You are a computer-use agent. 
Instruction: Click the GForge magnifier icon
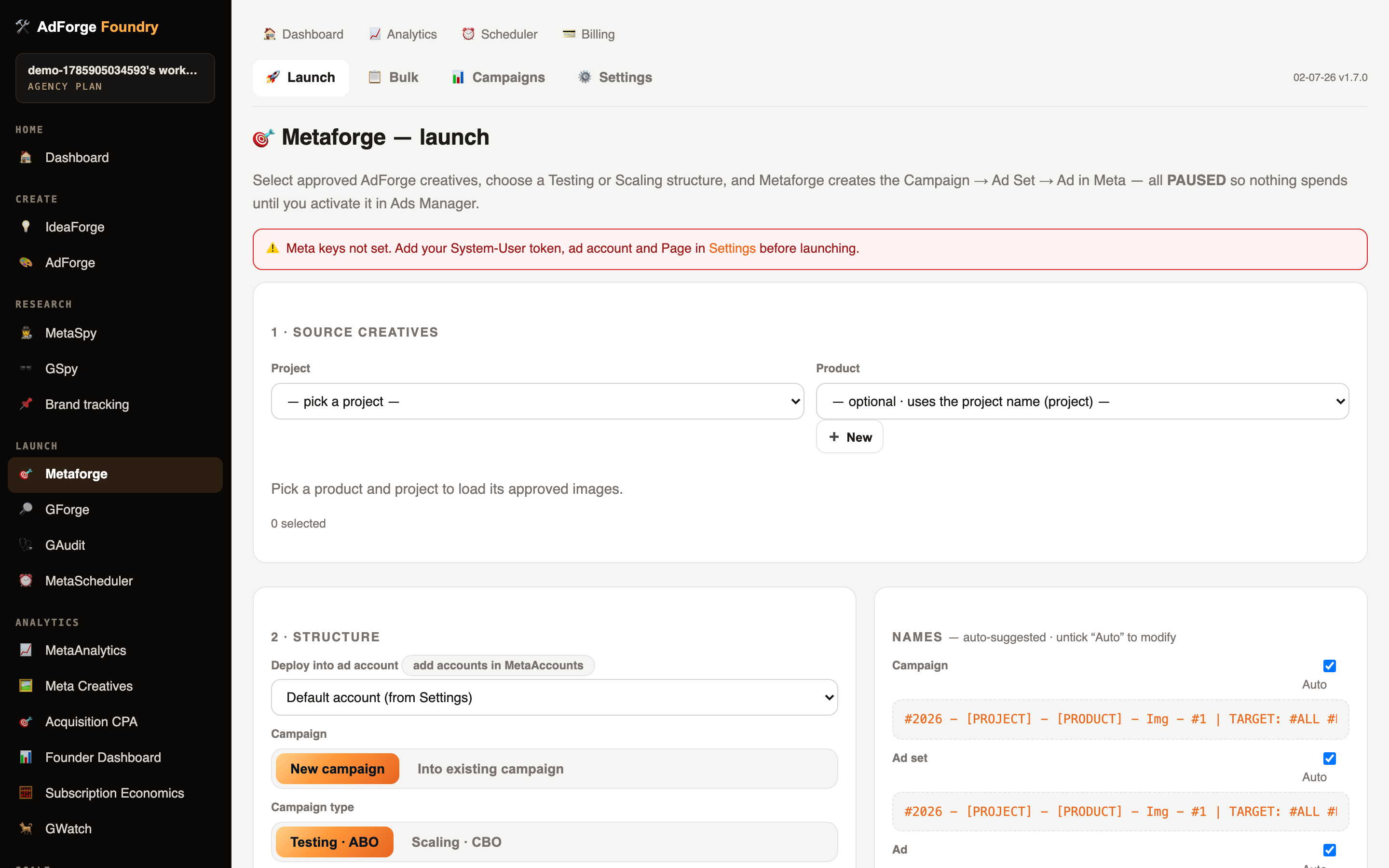click(26, 510)
